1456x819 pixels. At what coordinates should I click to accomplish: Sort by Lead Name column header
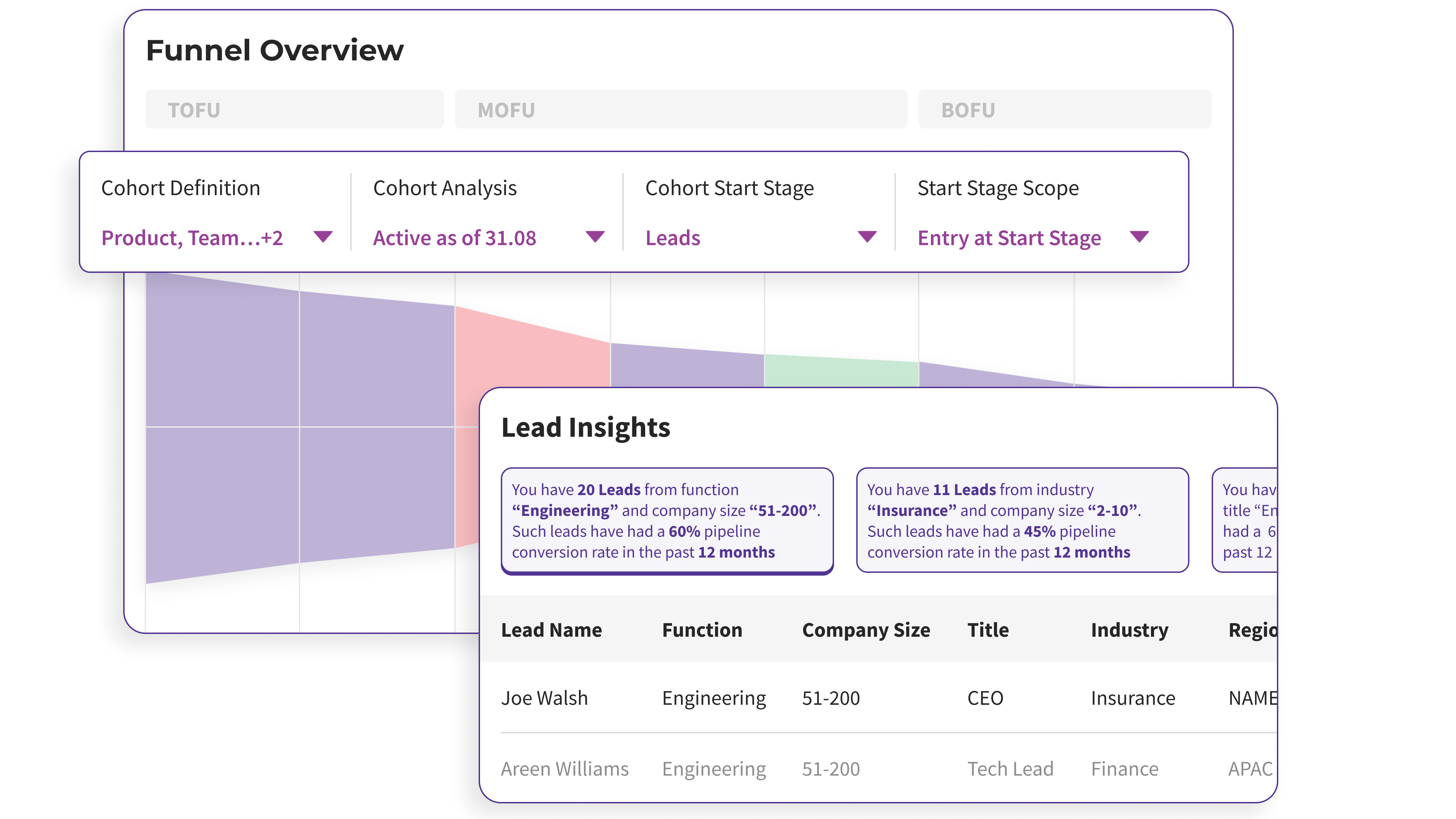pyautogui.click(x=551, y=630)
